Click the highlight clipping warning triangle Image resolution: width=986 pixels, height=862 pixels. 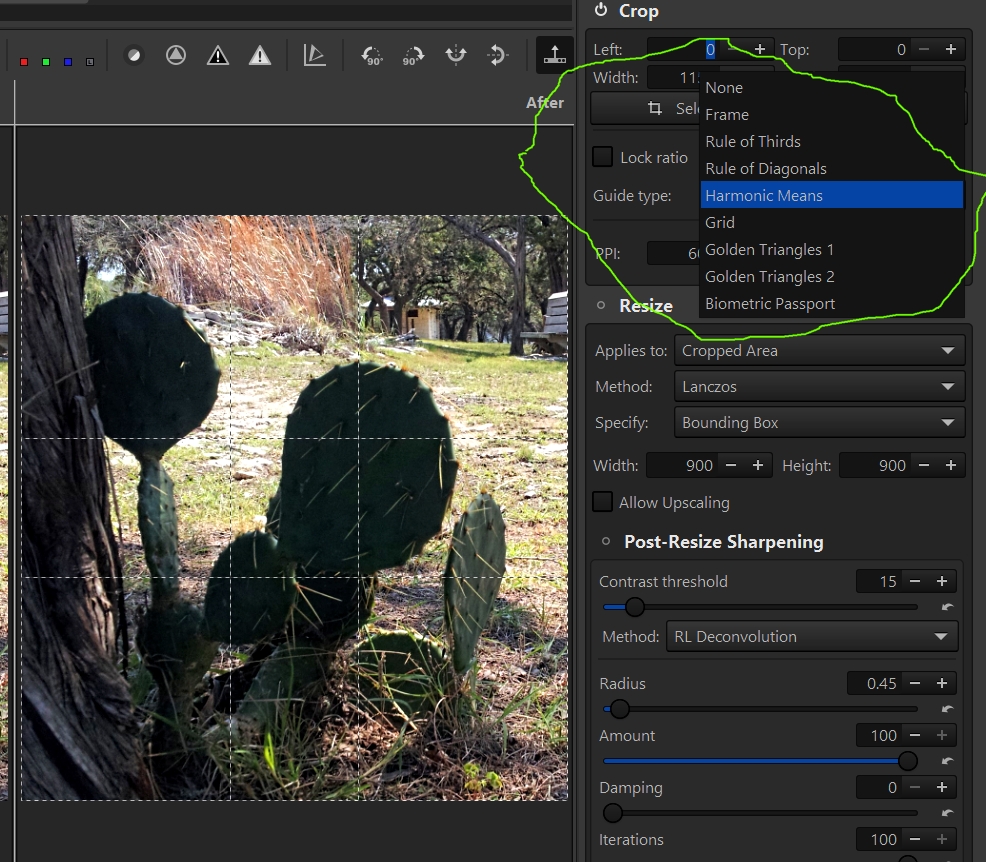pyautogui.click(x=260, y=55)
